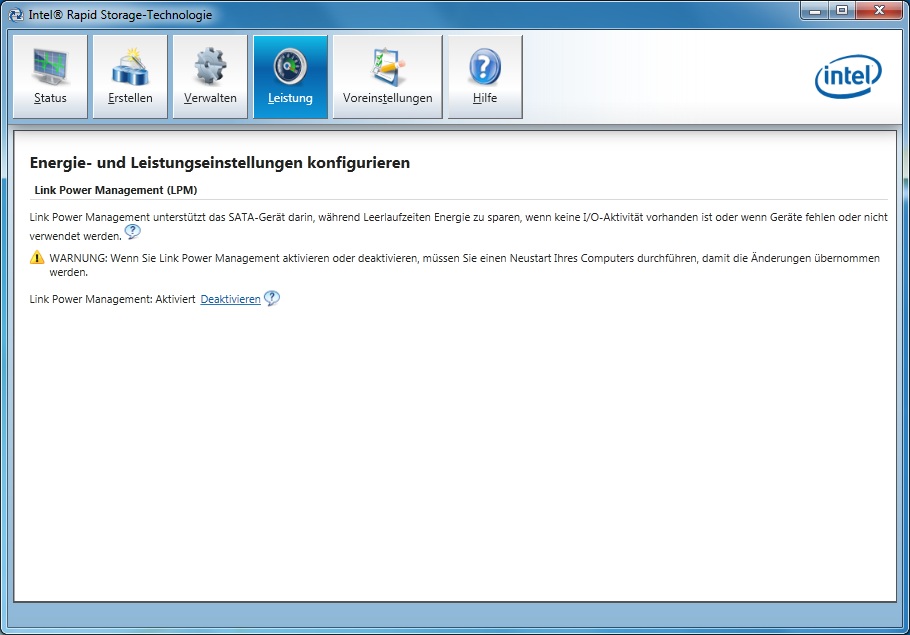Open the Erstellen tab
The image size is (910, 635).
[x=130, y=77]
